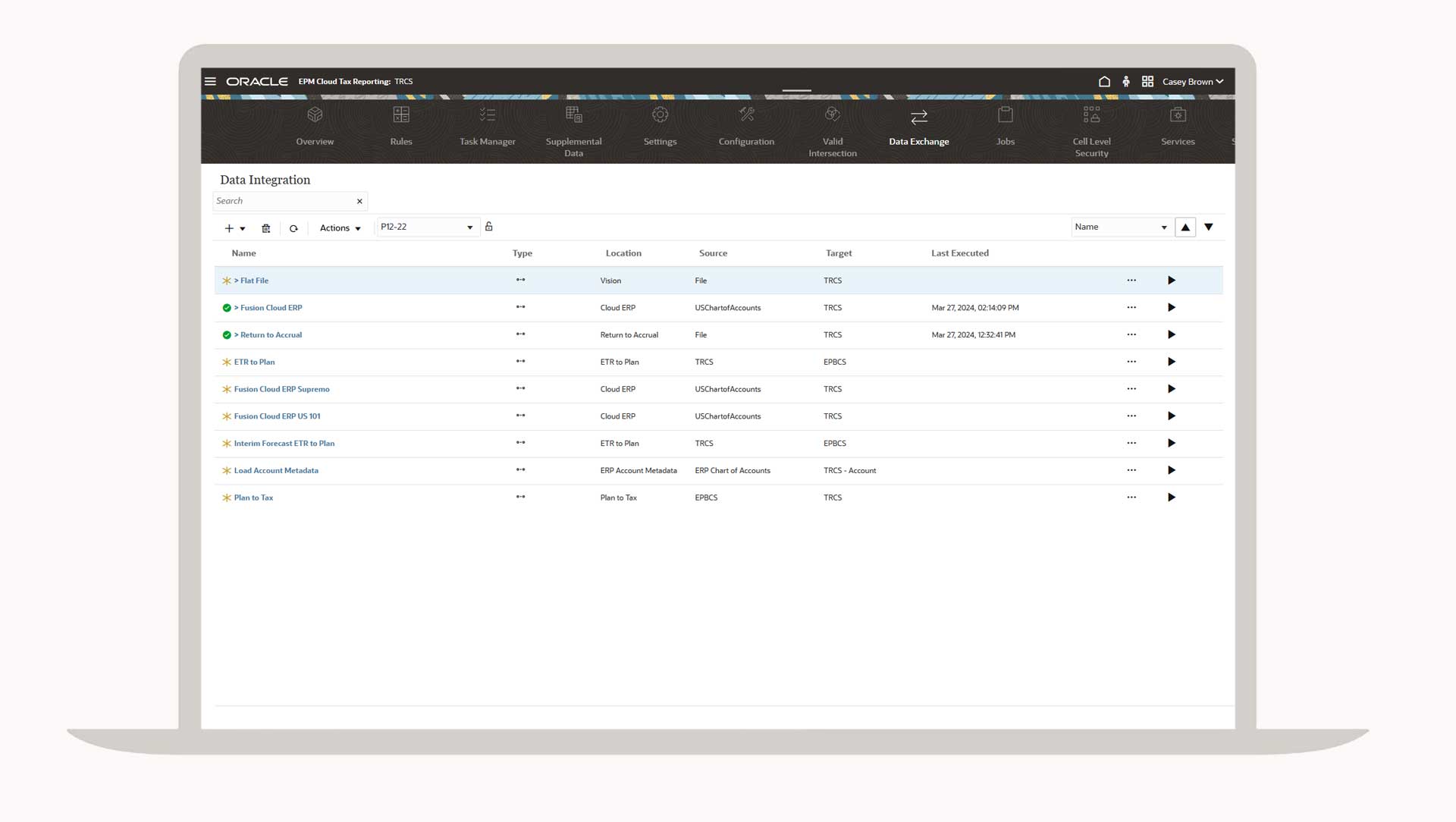
Task: Toggle the POV lock icon
Action: 489,227
